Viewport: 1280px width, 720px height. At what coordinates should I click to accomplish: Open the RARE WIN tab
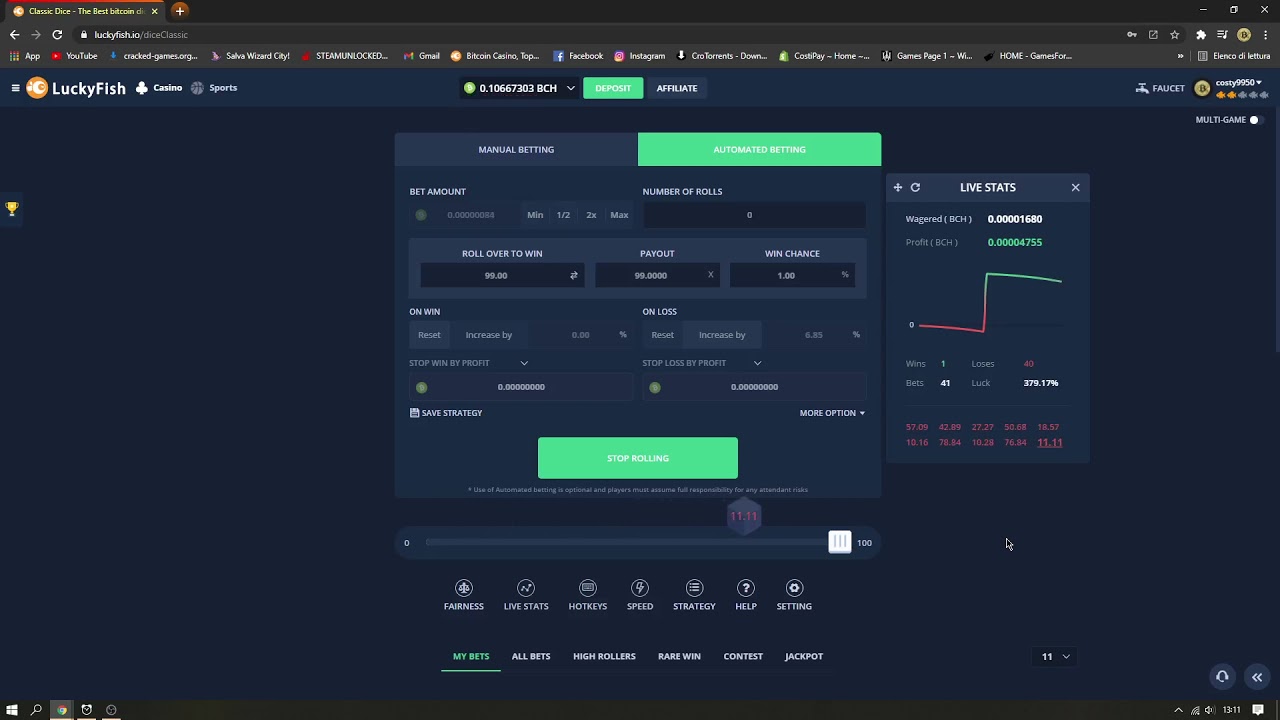(679, 657)
